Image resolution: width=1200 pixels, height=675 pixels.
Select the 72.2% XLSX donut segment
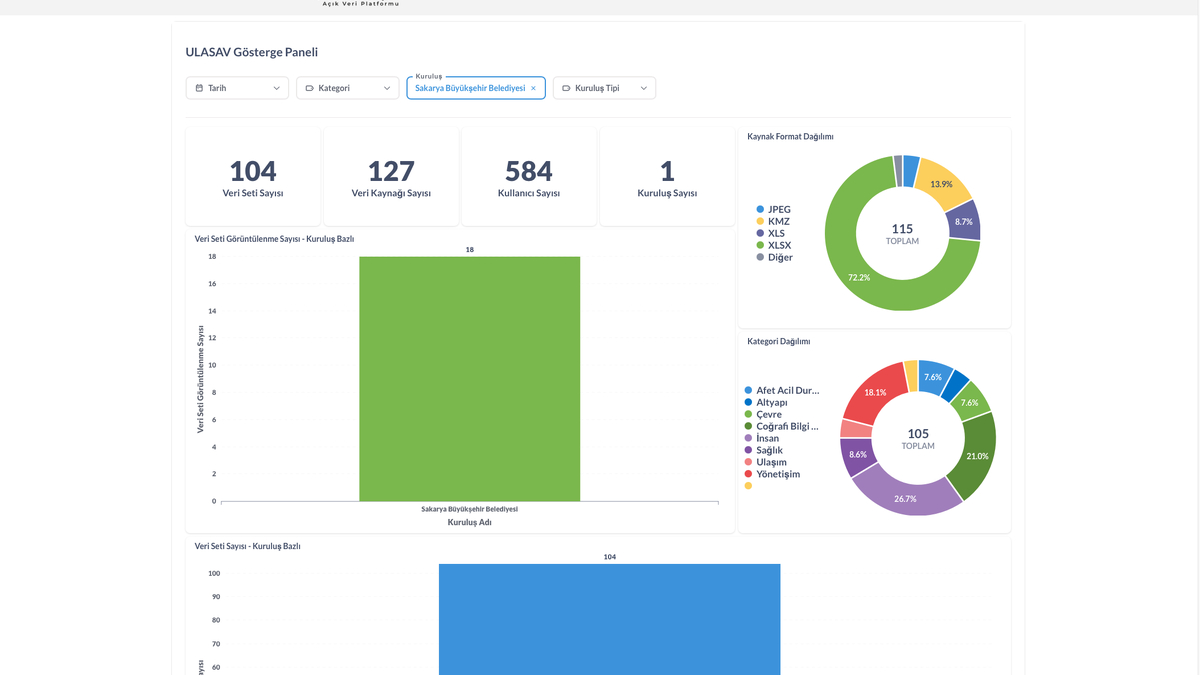858,277
